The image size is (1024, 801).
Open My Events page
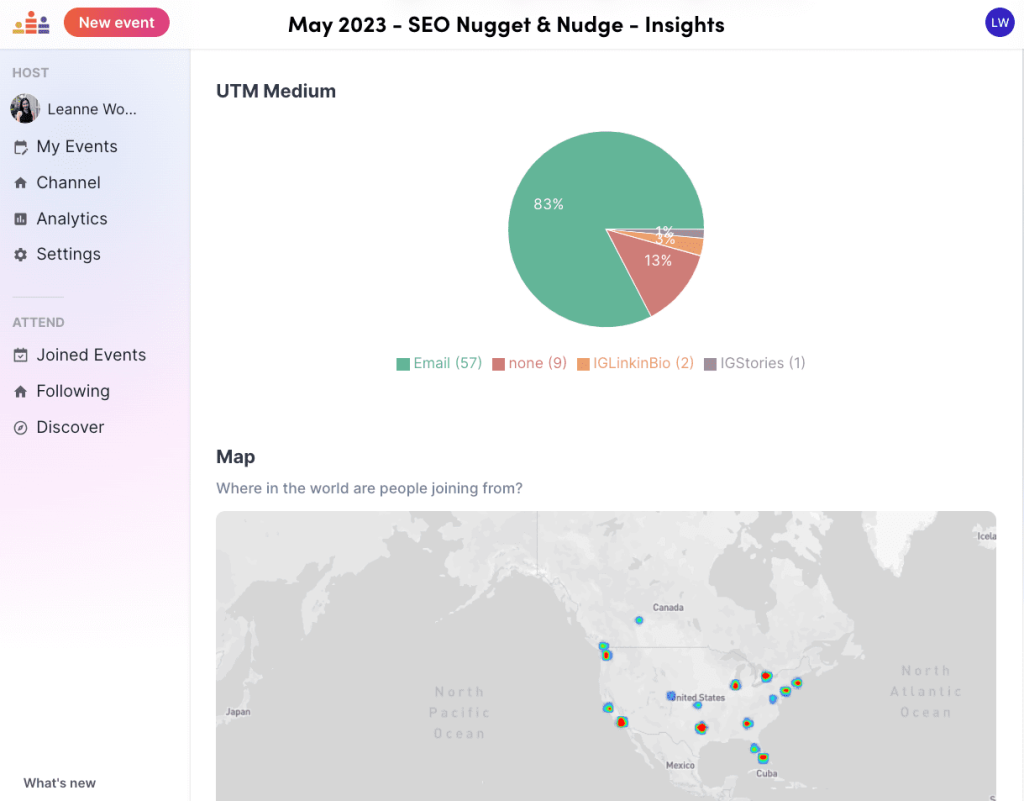coord(77,147)
